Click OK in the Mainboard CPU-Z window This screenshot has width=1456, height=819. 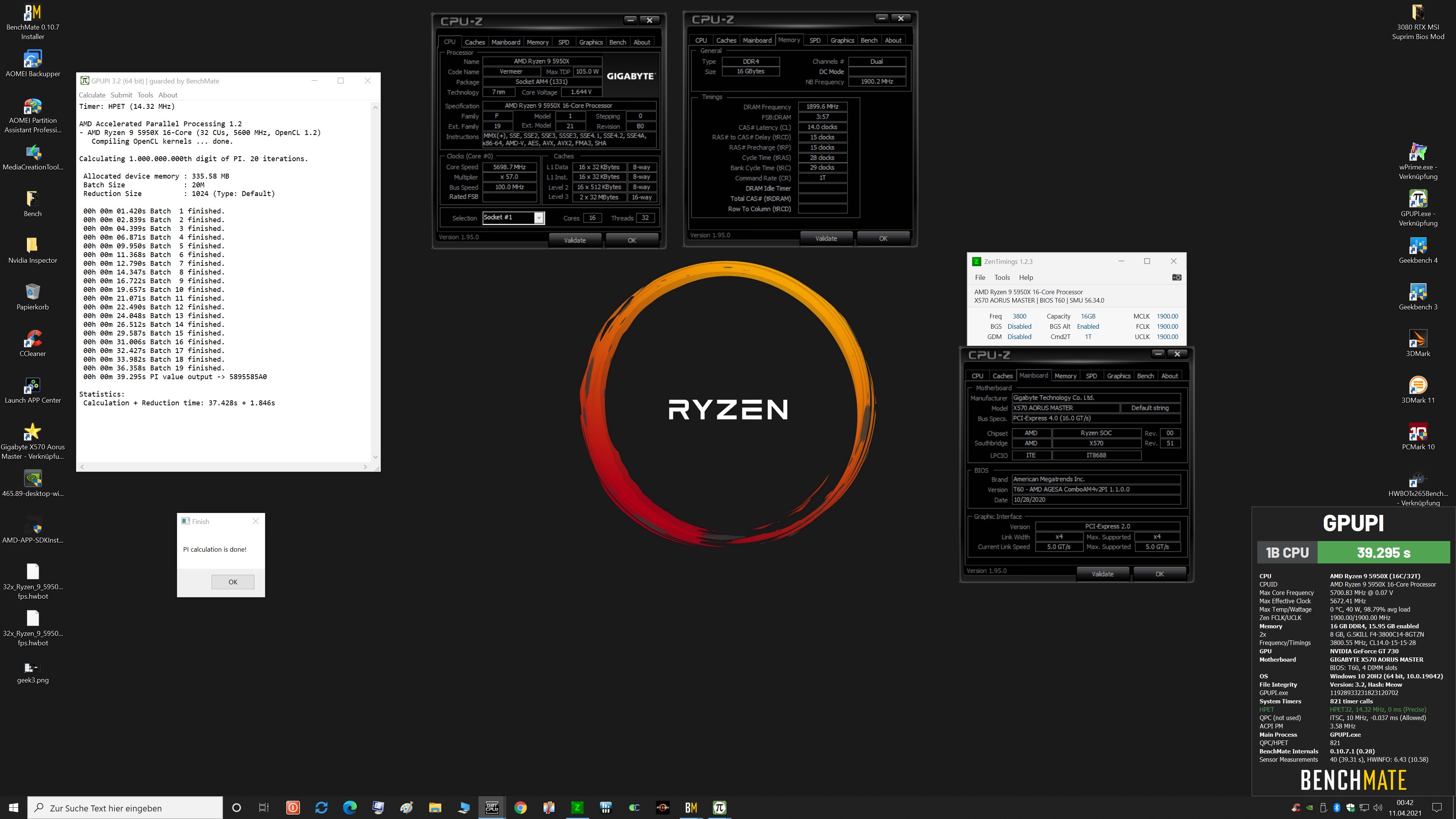1159,574
